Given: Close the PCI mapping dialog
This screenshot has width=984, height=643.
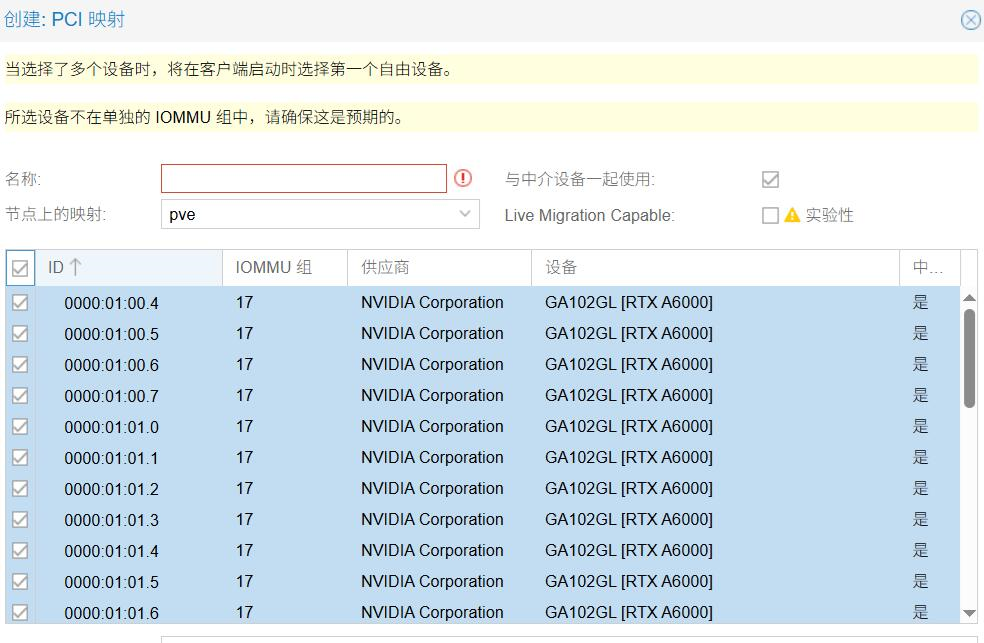Looking at the screenshot, I should click(x=971, y=20).
